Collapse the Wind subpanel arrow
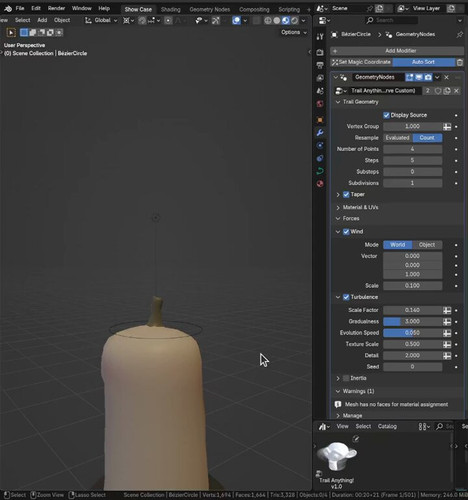This screenshot has width=468, height=500. tap(338, 232)
